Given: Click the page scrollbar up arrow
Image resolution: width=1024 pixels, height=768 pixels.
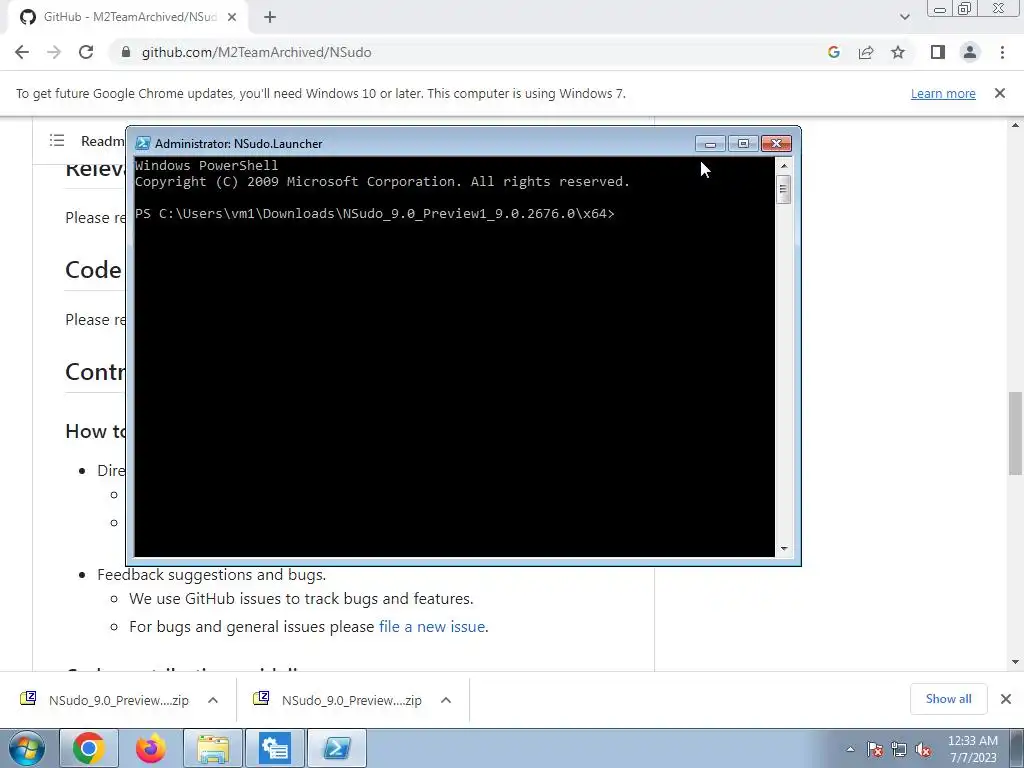Looking at the screenshot, I should (x=1016, y=125).
